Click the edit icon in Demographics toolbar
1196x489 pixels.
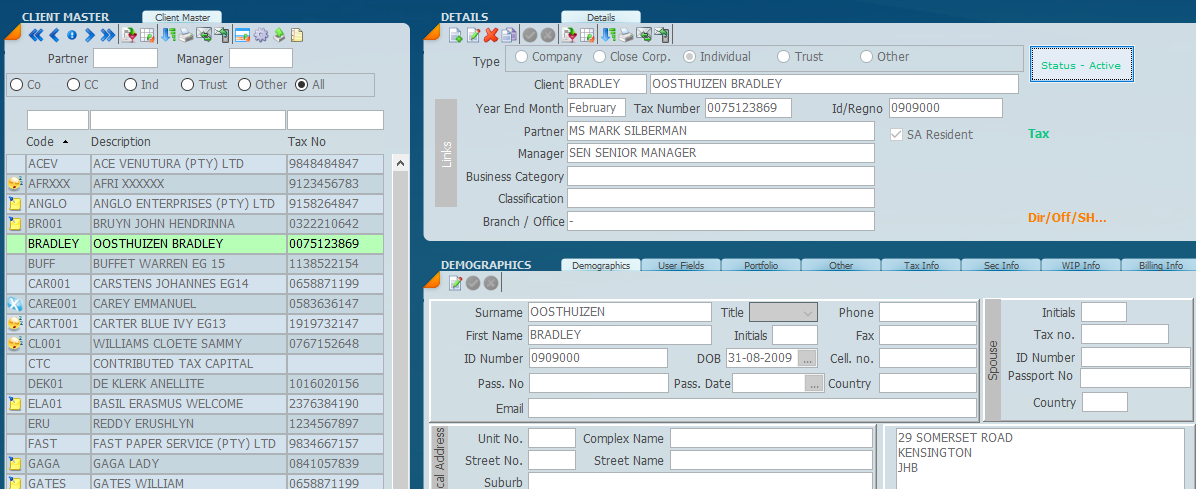coord(455,283)
